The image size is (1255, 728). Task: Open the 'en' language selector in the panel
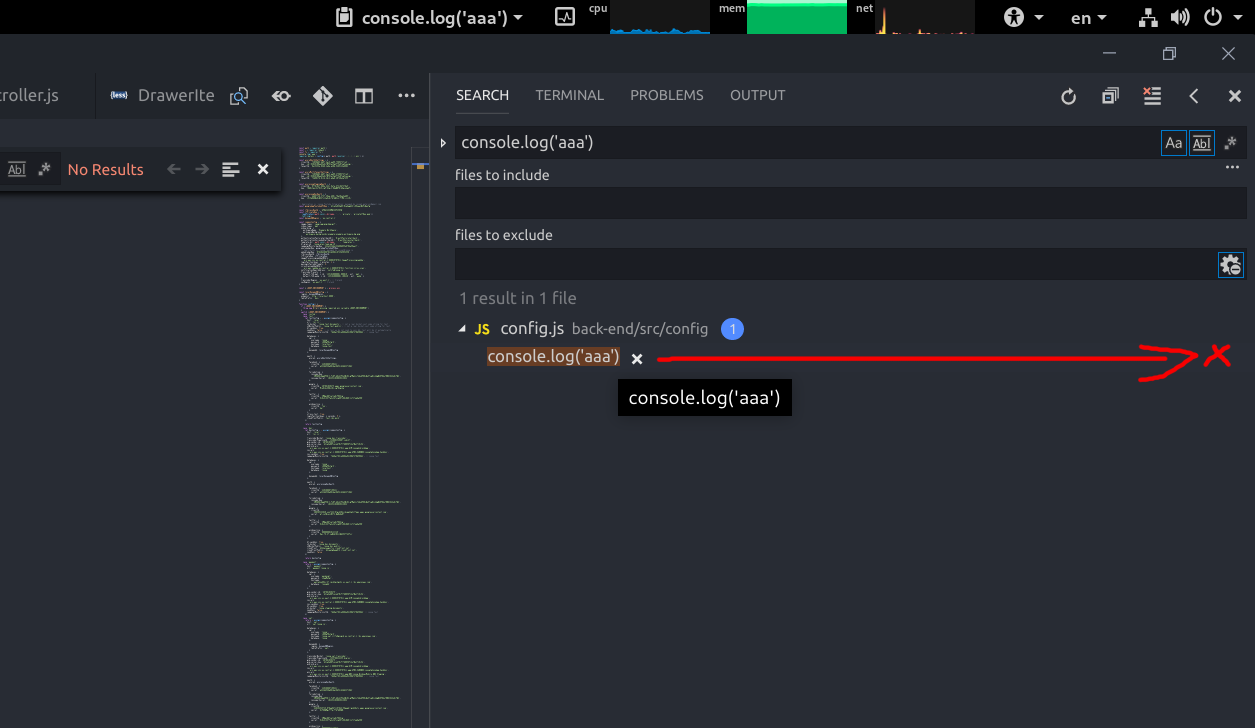pyautogui.click(x=1089, y=17)
